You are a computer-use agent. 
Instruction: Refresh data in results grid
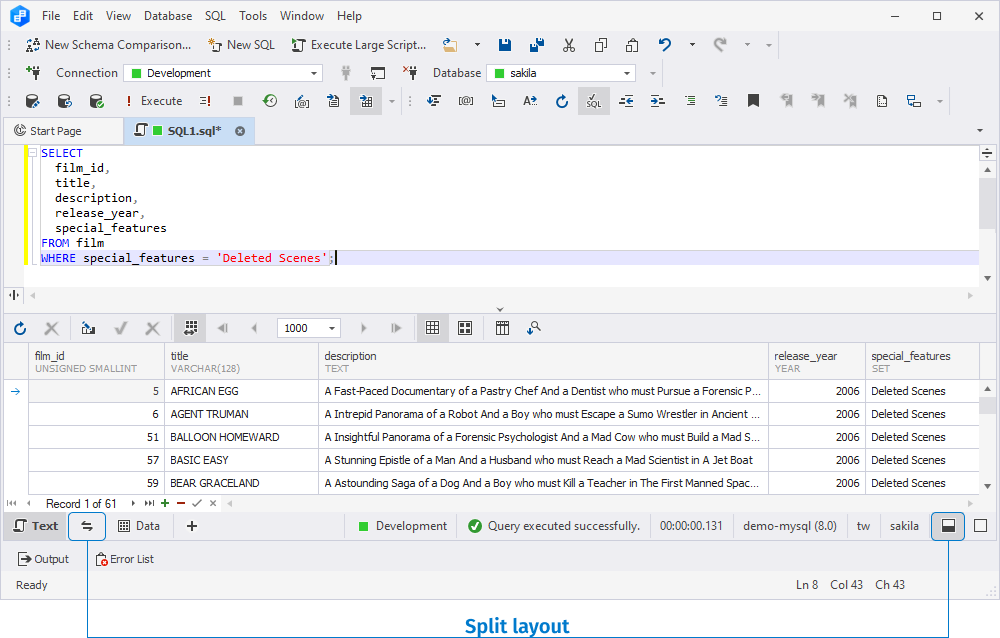(x=20, y=328)
